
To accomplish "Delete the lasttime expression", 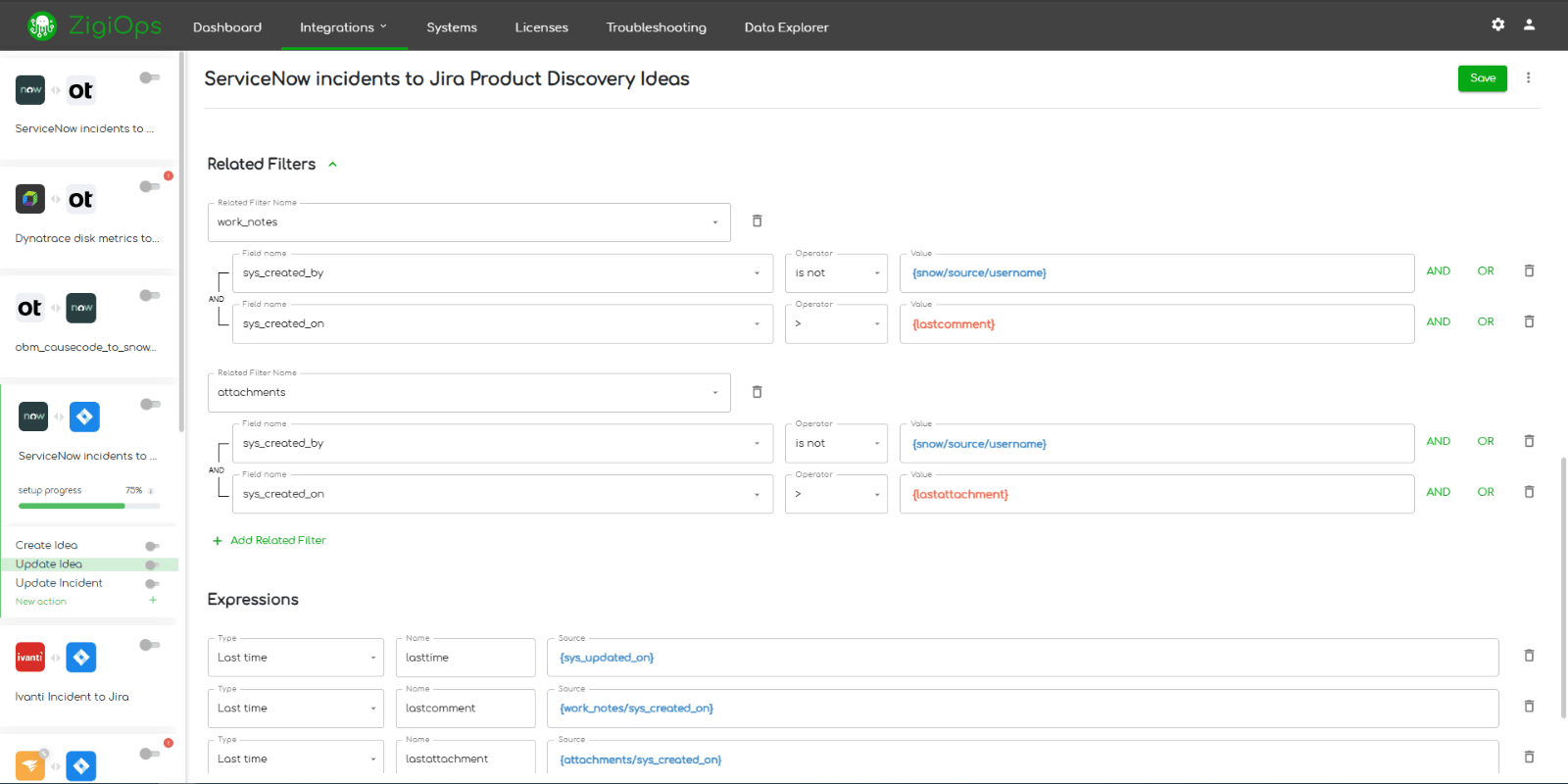I will pyautogui.click(x=1529, y=656).
